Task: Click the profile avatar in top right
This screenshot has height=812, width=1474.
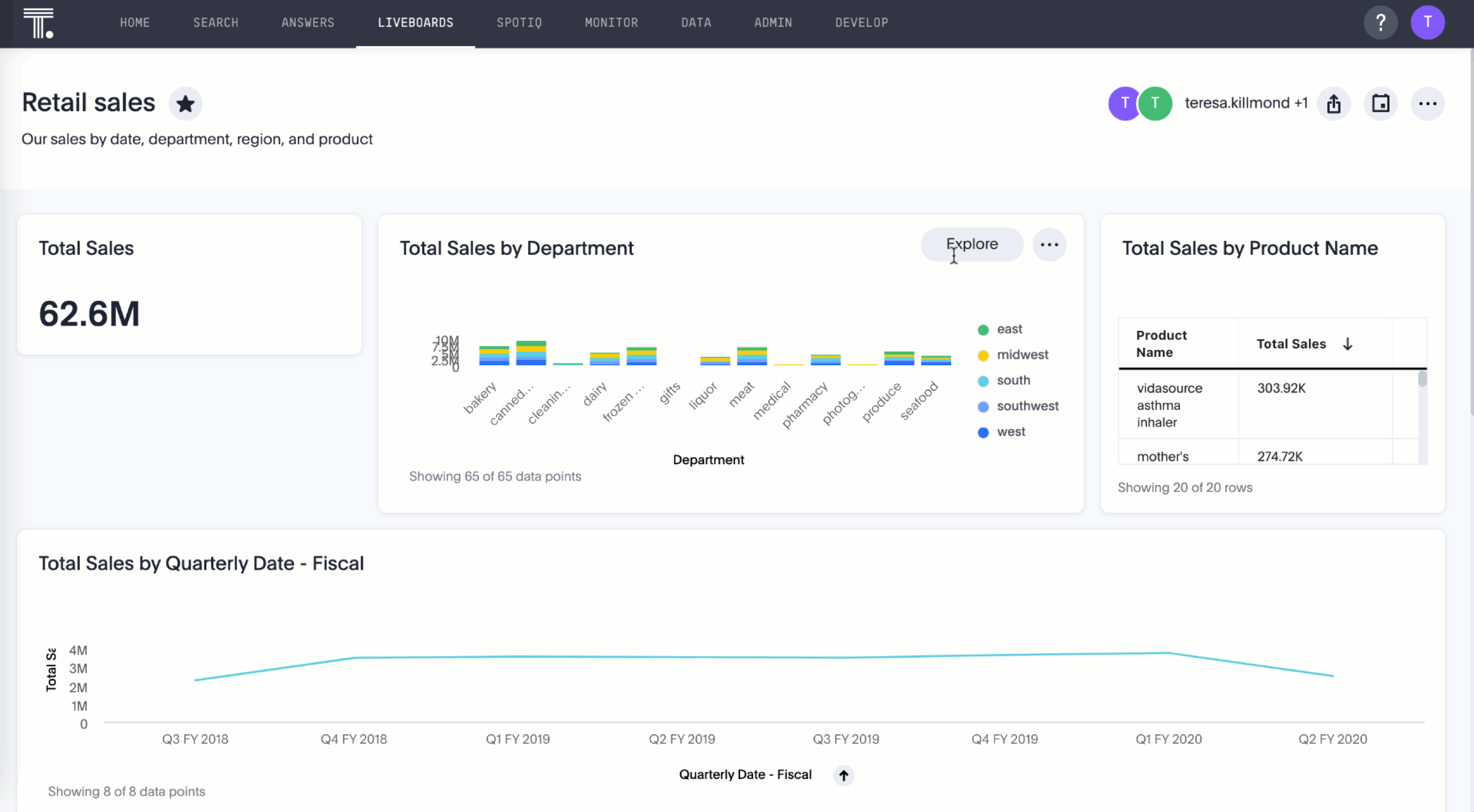Action: tap(1428, 23)
